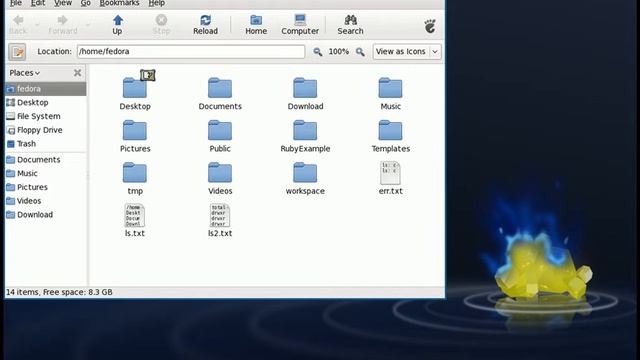
Task: Go up one directory with Up button
Action: coord(118,24)
